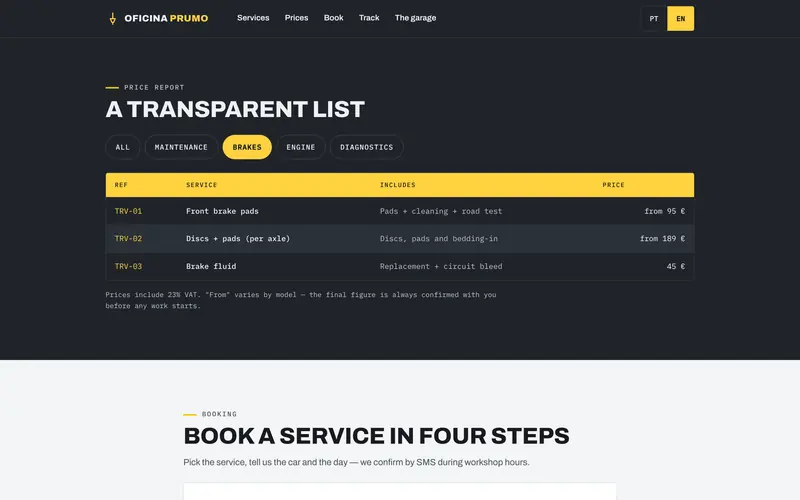Click the VAT note below the table
The height and width of the screenshot is (500, 800).
(x=301, y=301)
